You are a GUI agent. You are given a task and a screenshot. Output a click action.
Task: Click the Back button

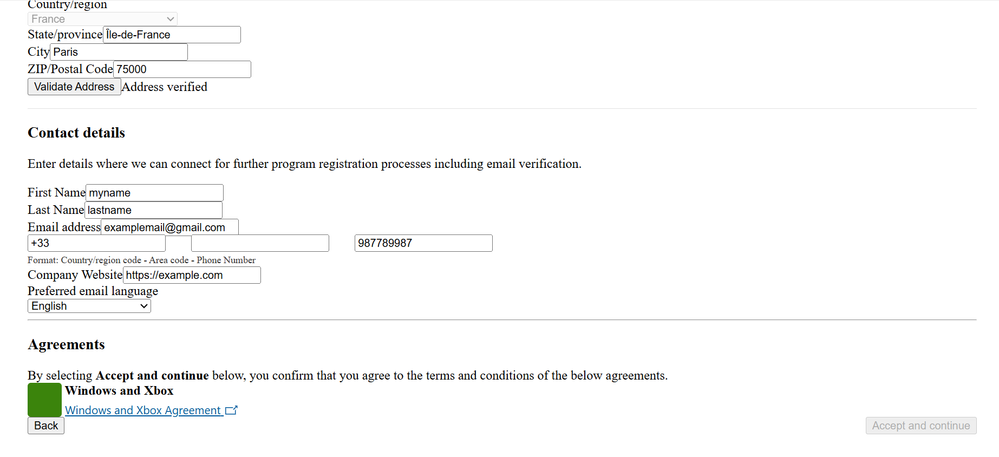coord(46,426)
